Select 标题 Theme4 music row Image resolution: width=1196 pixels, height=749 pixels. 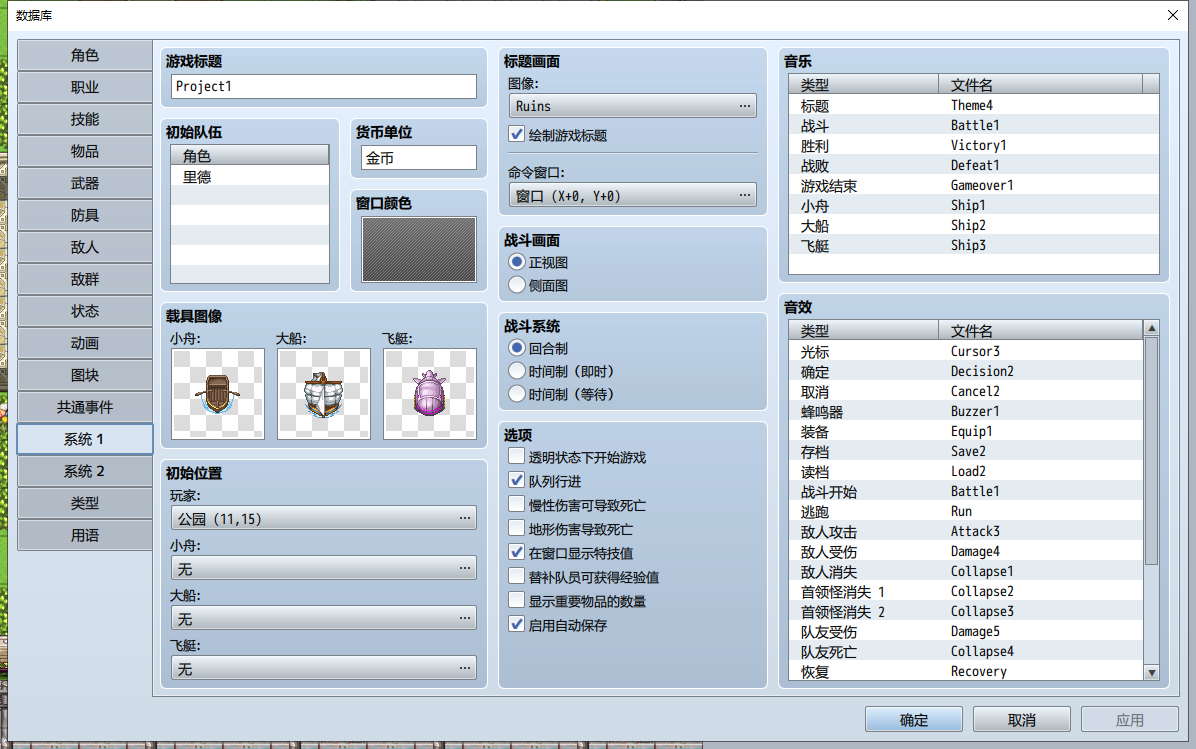(x=974, y=105)
